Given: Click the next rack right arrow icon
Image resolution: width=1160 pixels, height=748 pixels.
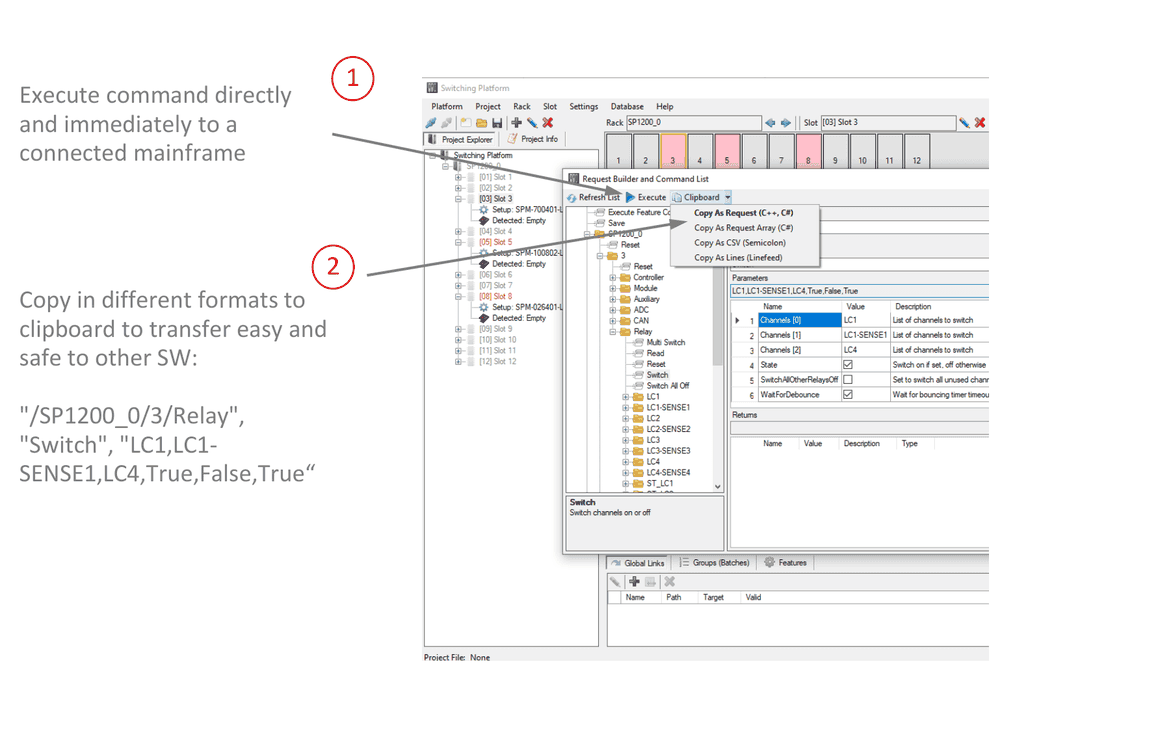Looking at the screenshot, I should point(786,123).
